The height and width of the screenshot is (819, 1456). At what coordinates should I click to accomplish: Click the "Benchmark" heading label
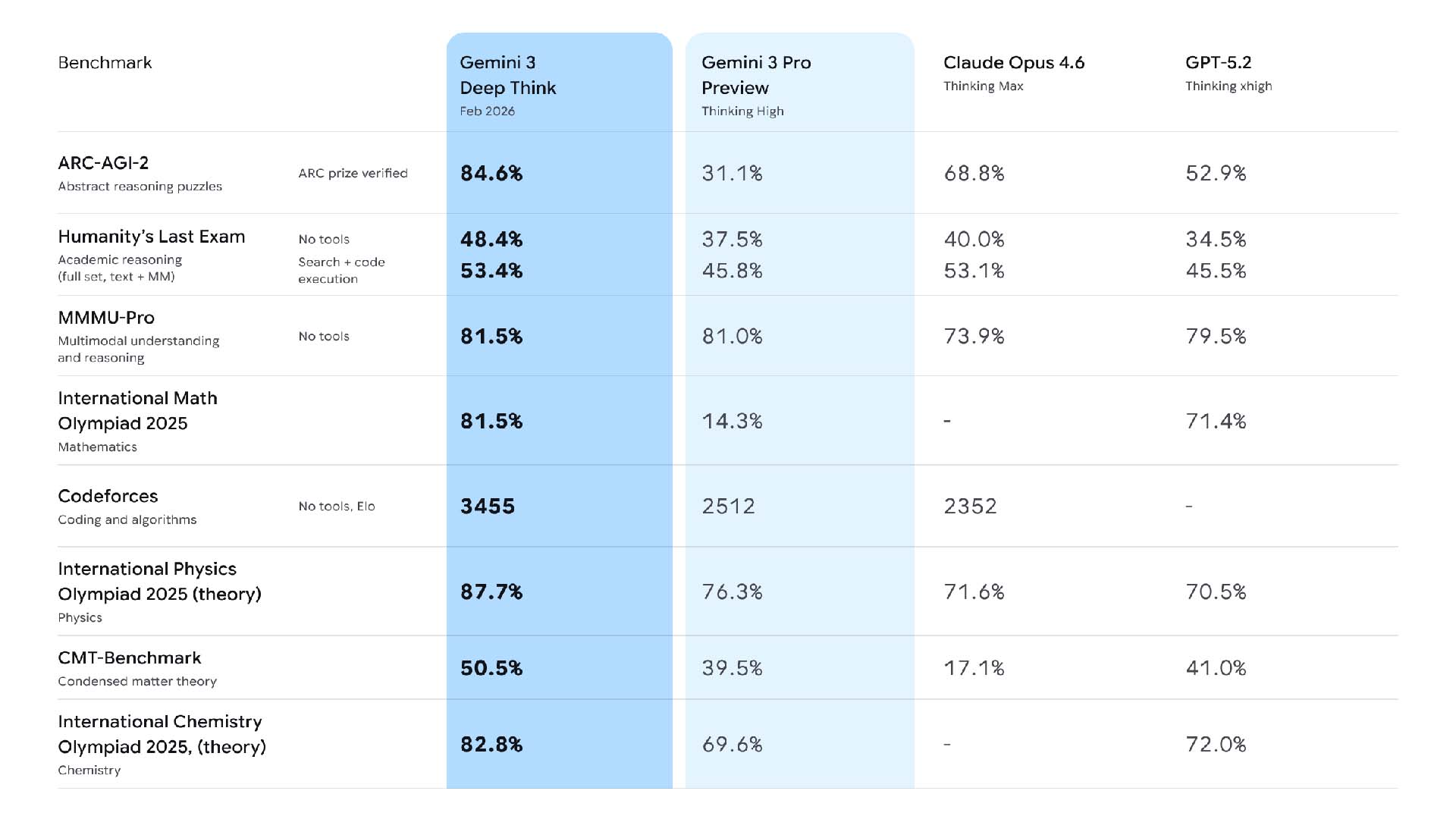point(105,63)
